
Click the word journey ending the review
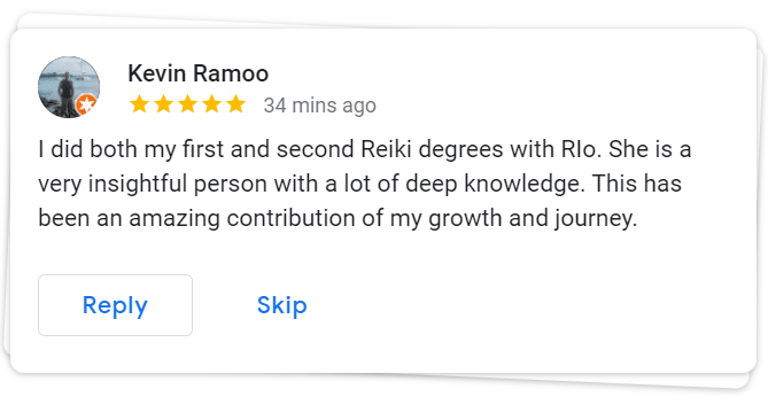(596, 219)
